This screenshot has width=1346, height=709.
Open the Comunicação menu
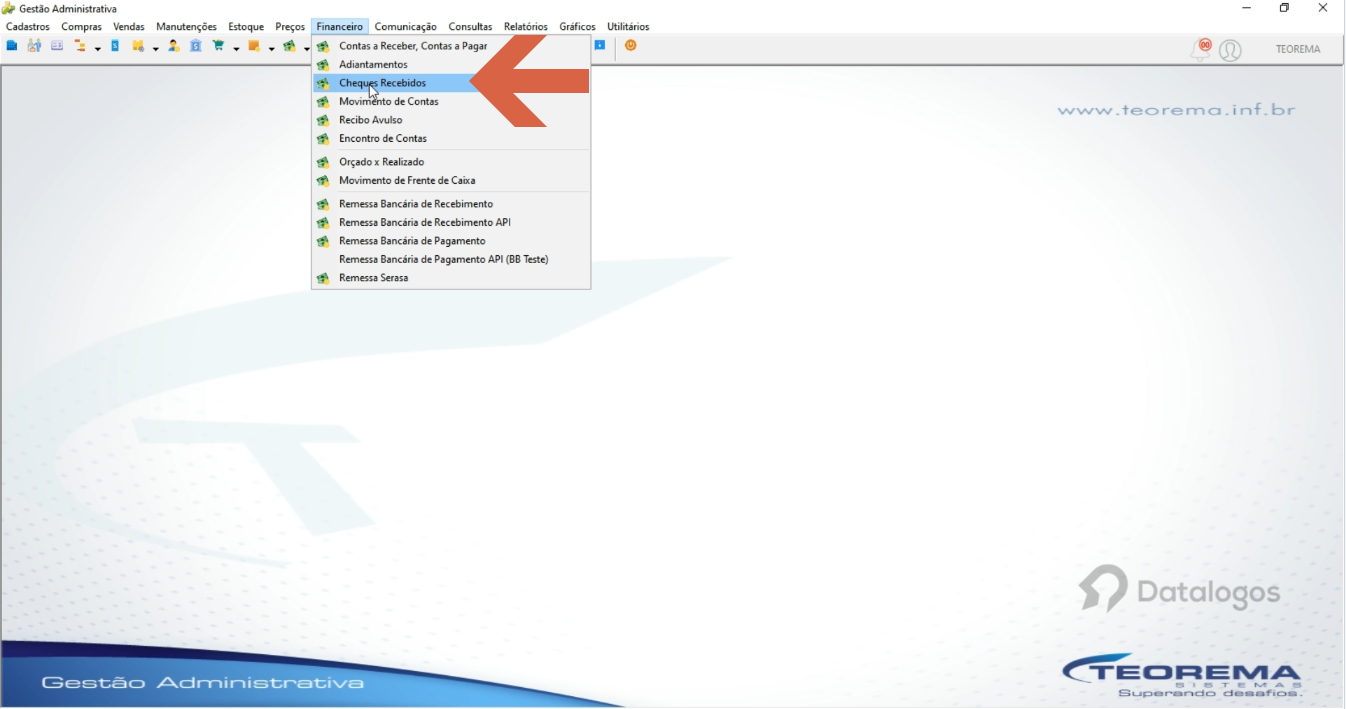coord(406,27)
